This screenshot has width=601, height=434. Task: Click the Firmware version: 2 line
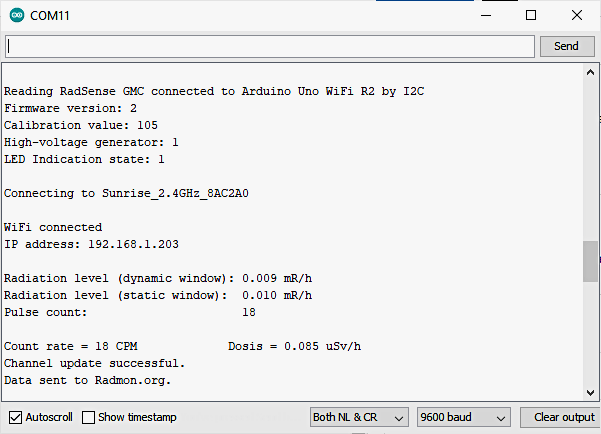coord(70,108)
